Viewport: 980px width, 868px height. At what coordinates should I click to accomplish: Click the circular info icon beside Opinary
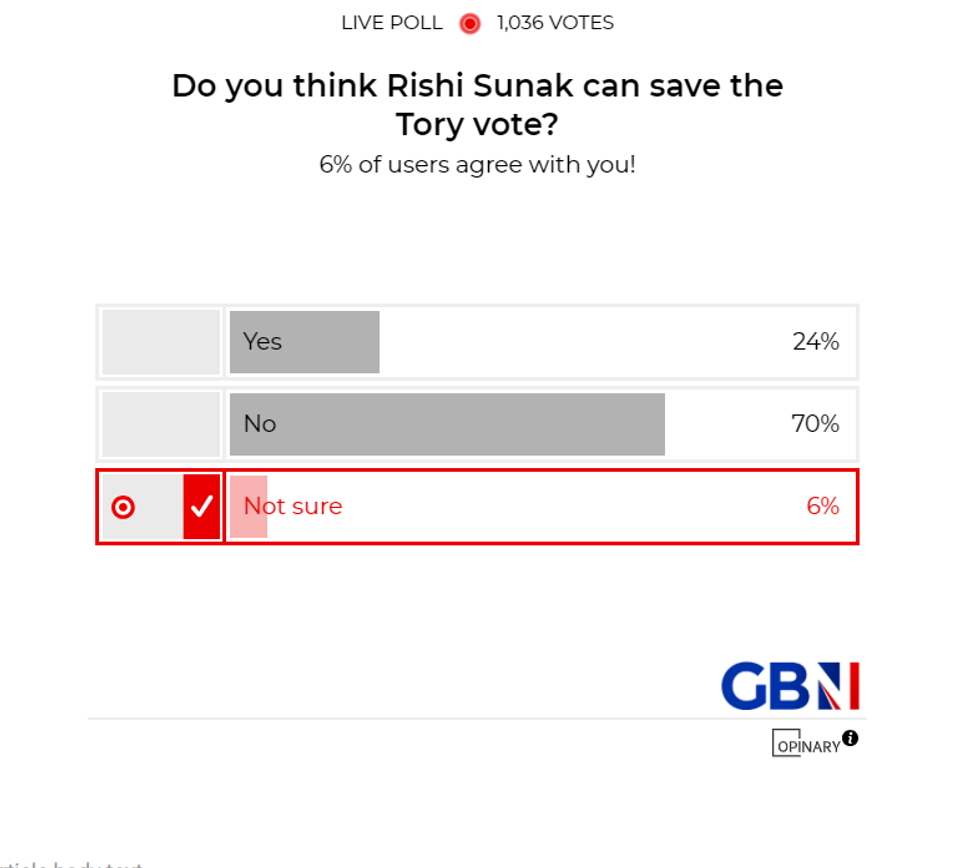pyautogui.click(x=849, y=737)
